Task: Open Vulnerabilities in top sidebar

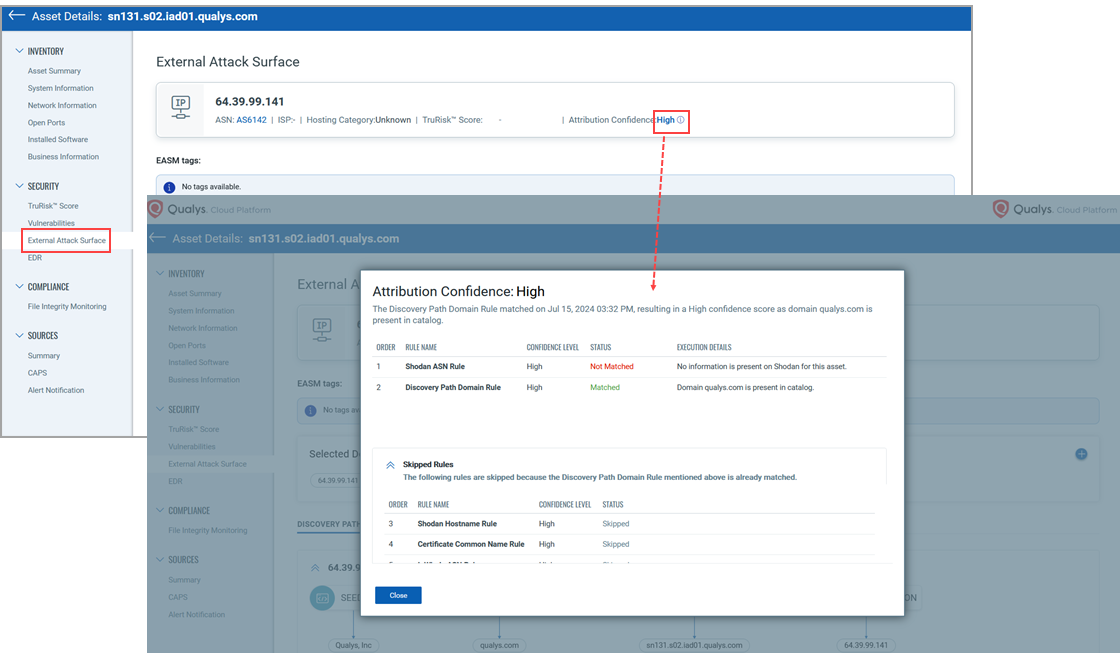Action: point(51,223)
